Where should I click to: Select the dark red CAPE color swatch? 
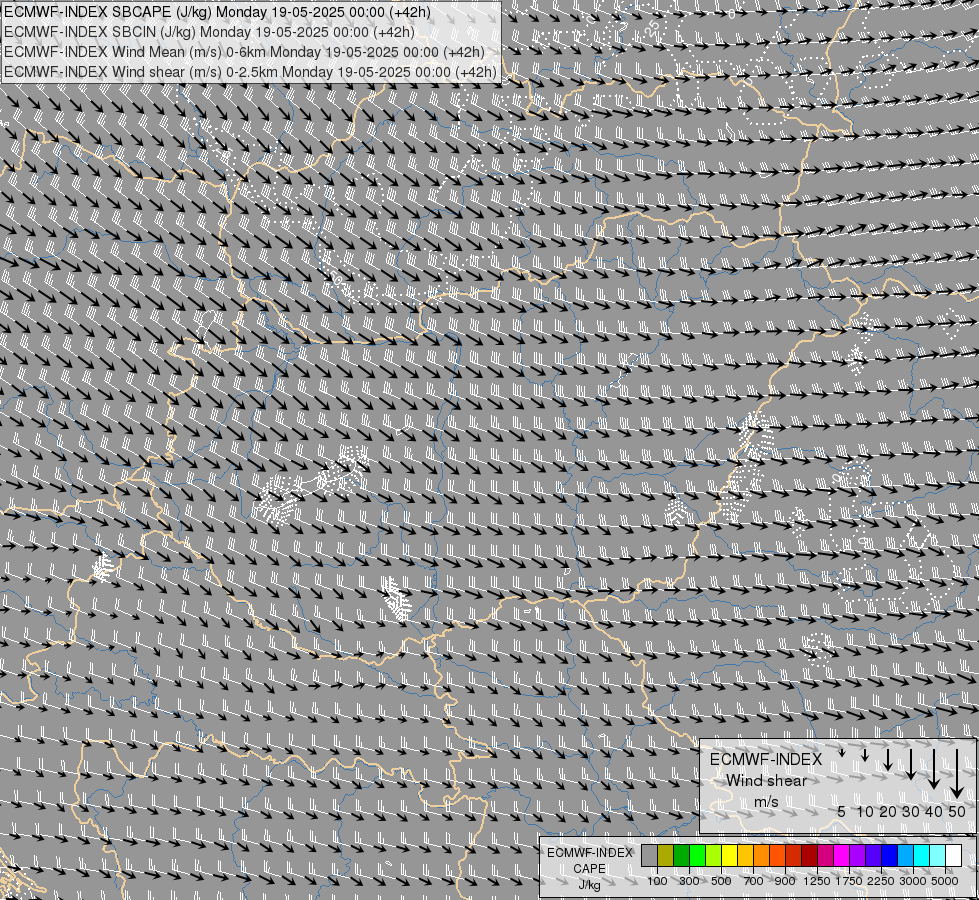click(810, 856)
